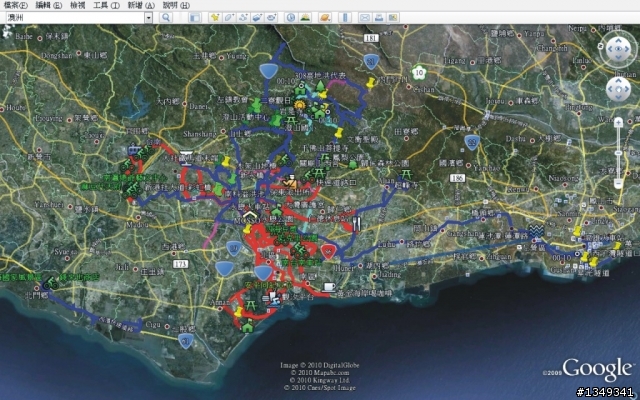Click the sun icon near 二寮觀日

pyautogui.click(x=300, y=106)
